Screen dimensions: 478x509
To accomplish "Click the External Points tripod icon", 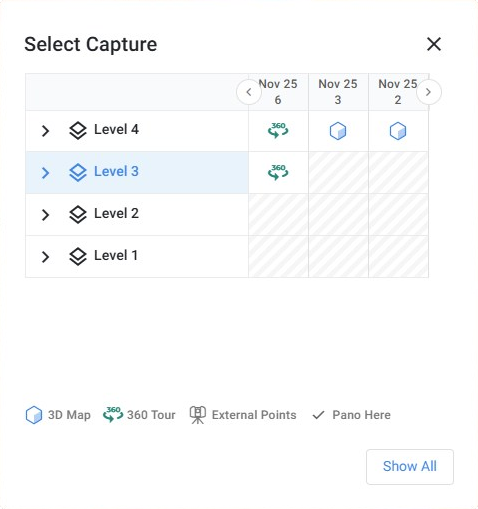I will point(198,415).
